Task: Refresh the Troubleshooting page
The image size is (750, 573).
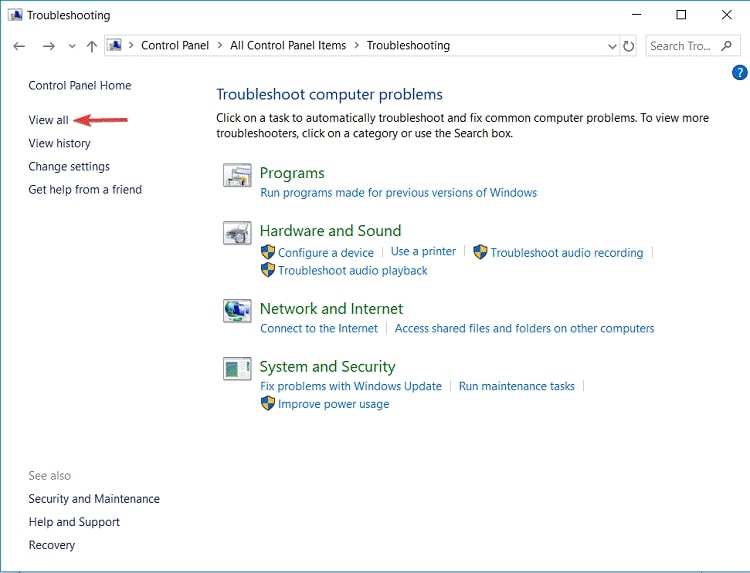Action: 629,46
